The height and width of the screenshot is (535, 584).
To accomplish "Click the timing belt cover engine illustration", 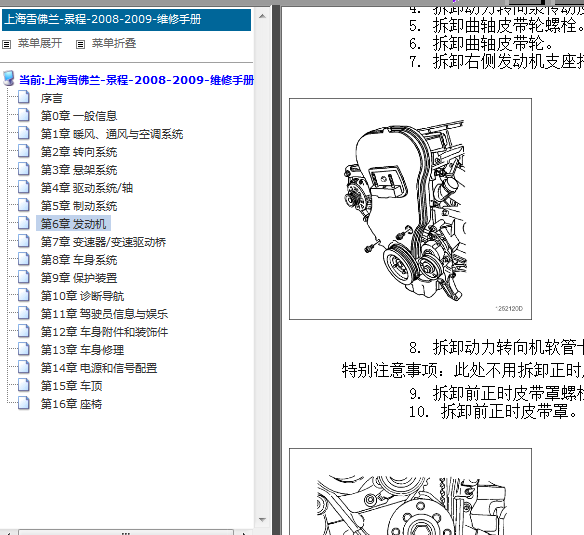I will pyautogui.click(x=410, y=209).
